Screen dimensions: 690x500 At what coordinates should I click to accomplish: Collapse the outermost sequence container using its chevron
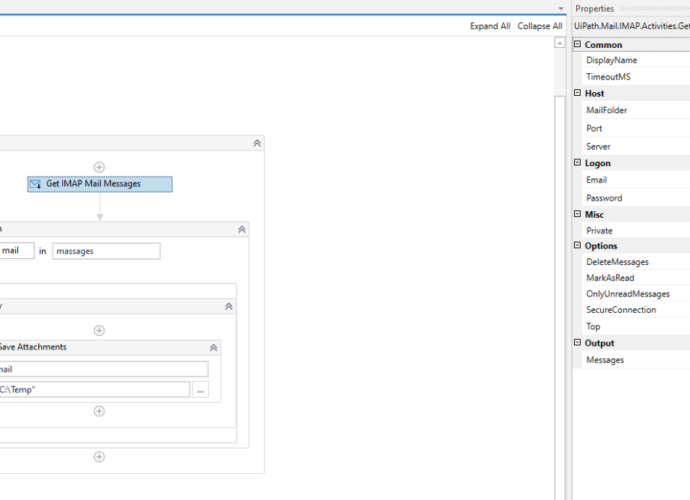pos(257,144)
